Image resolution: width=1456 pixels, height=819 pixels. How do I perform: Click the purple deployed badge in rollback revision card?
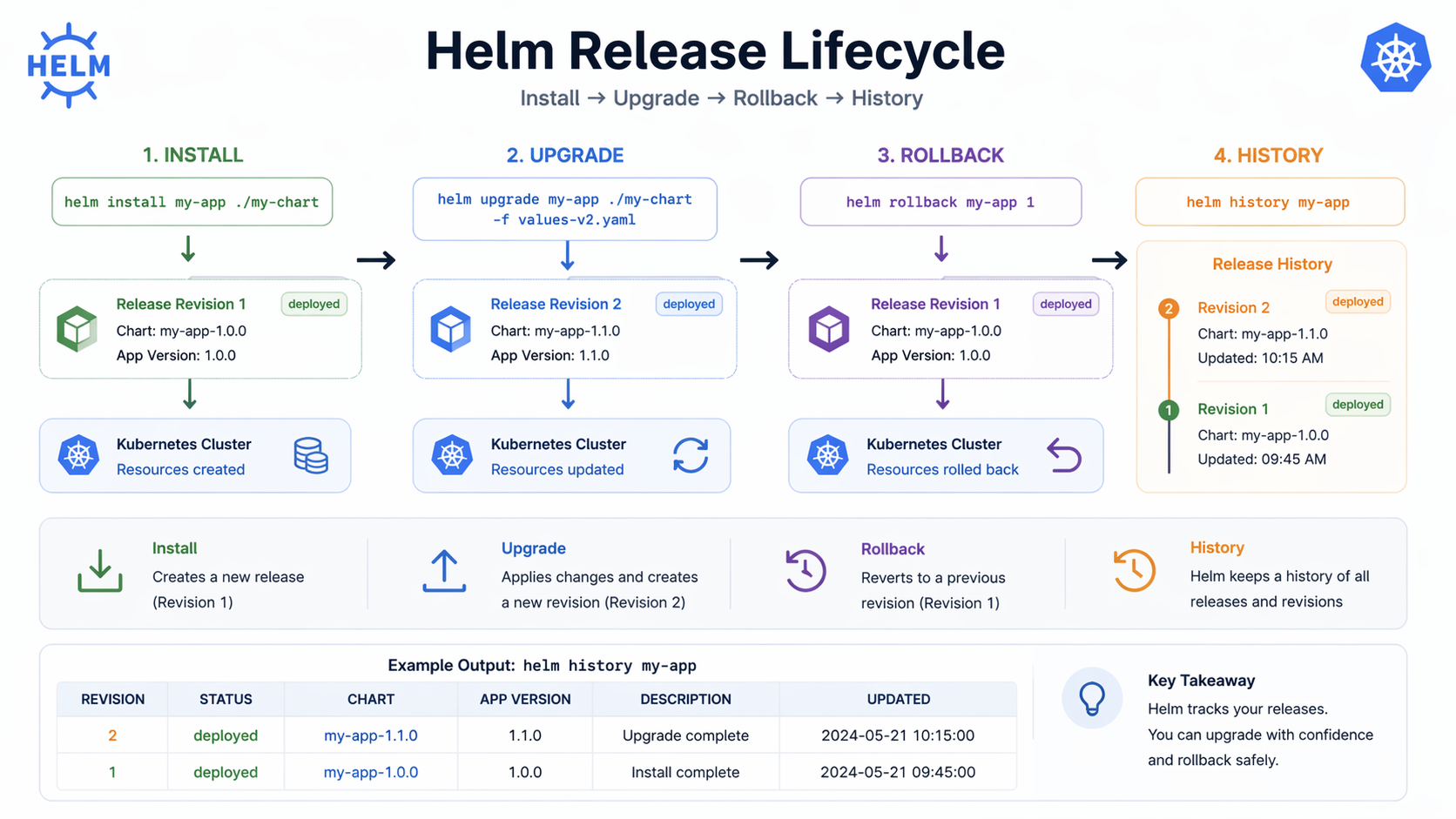pyautogui.click(x=1066, y=304)
